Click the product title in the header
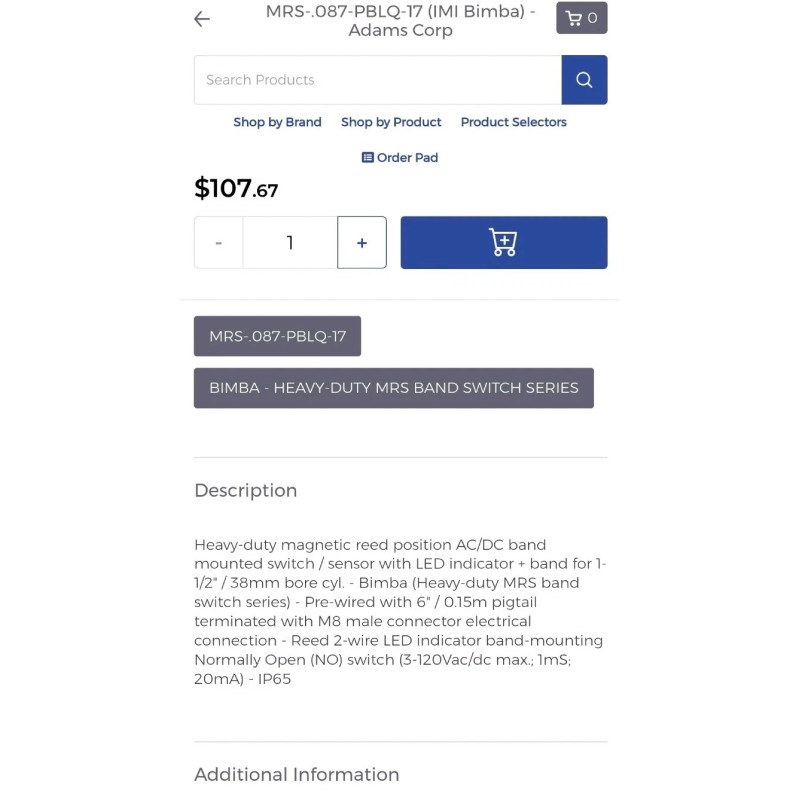 pyautogui.click(x=400, y=21)
